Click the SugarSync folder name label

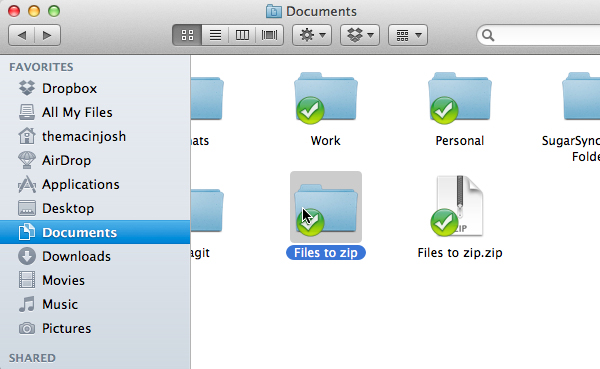[571, 149]
